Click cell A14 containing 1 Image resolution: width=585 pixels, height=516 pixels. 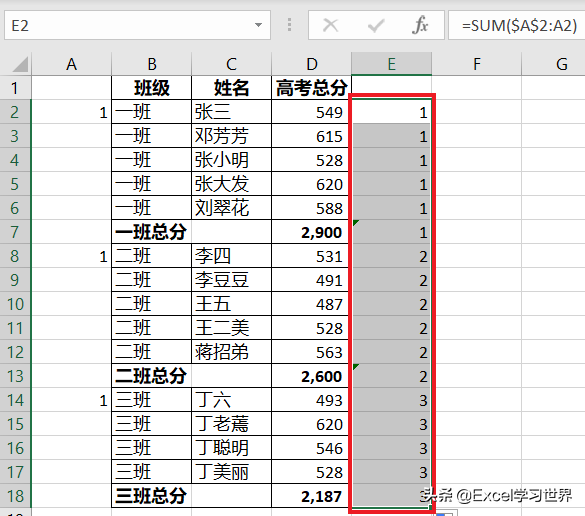tap(71, 400)
